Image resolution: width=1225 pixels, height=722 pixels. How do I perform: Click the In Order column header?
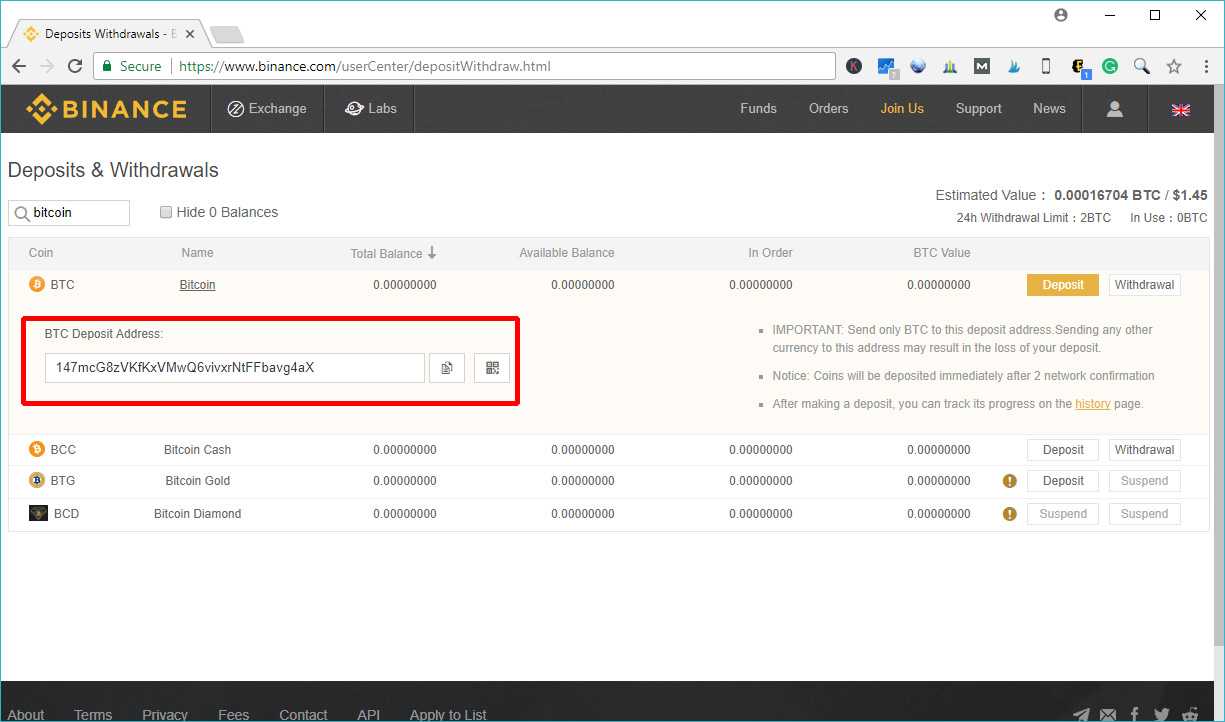(770, 253)
